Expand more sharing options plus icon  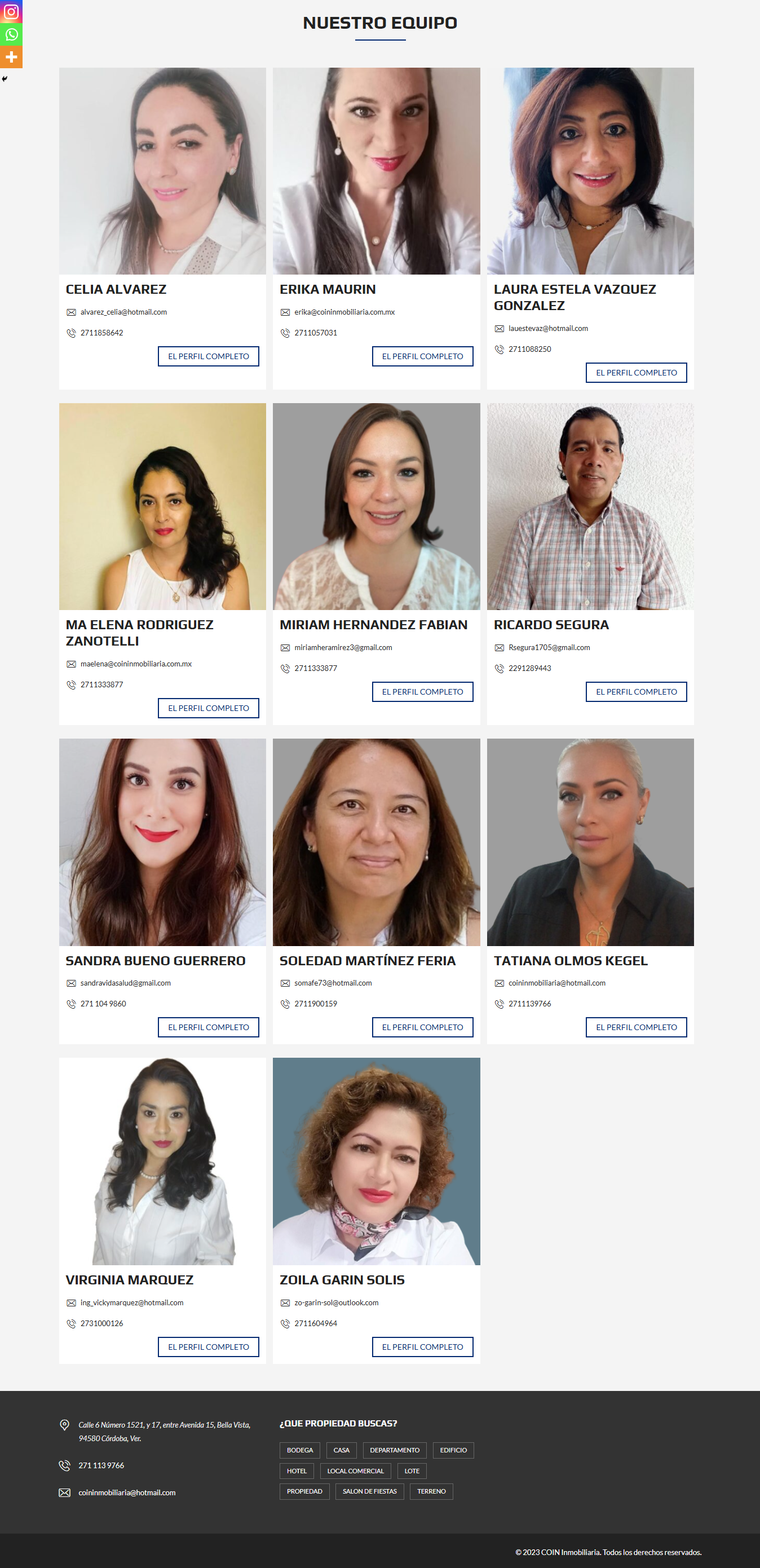point(11,56)
